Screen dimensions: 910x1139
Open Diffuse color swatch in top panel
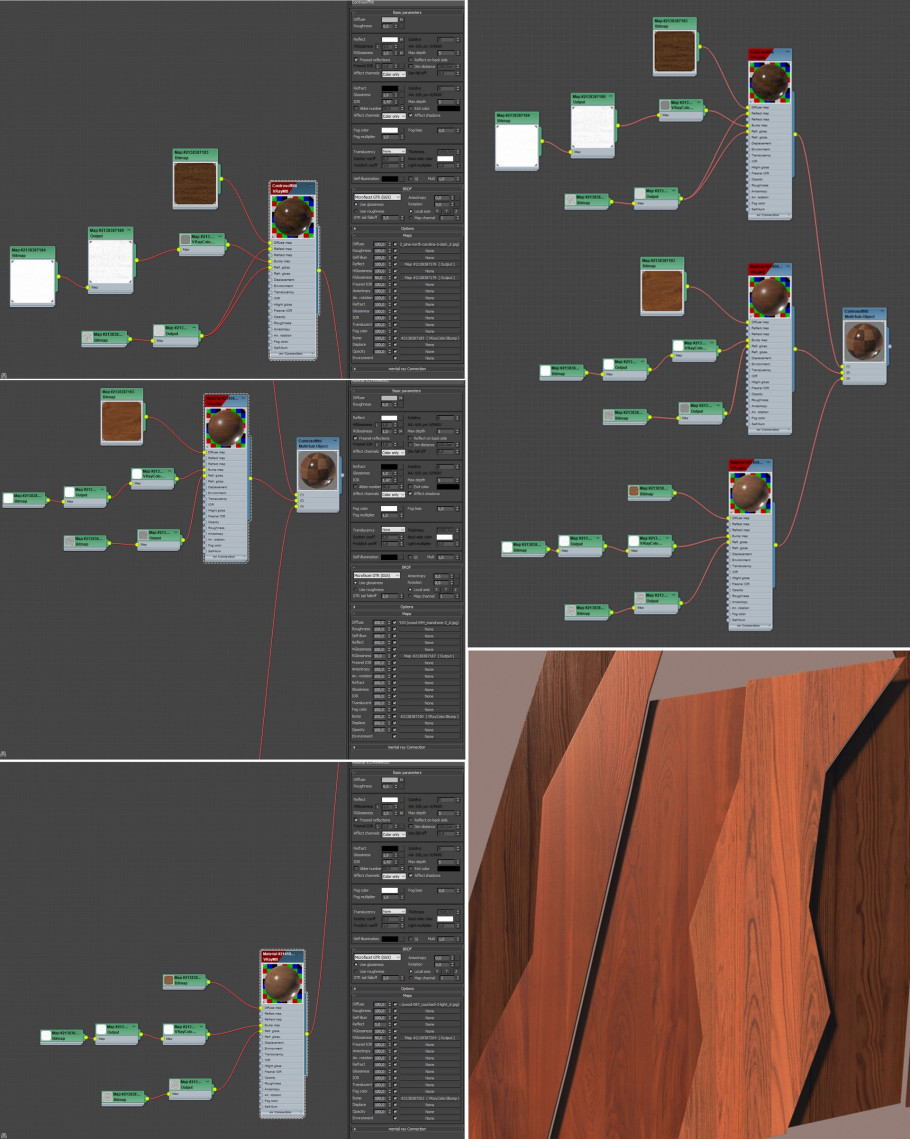[389, 20]
